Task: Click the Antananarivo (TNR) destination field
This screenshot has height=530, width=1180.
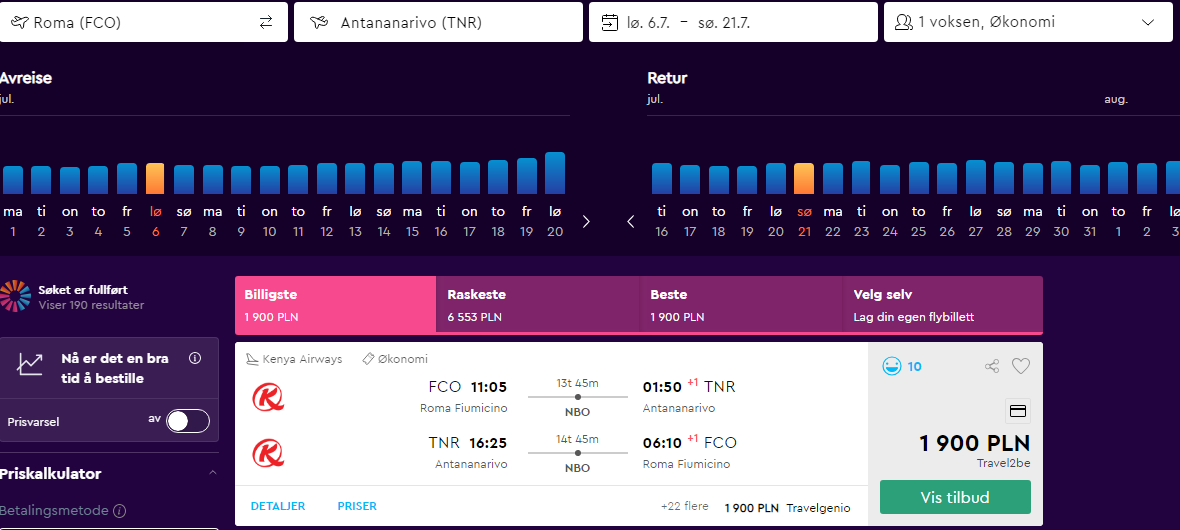Action: coord(438,22)
